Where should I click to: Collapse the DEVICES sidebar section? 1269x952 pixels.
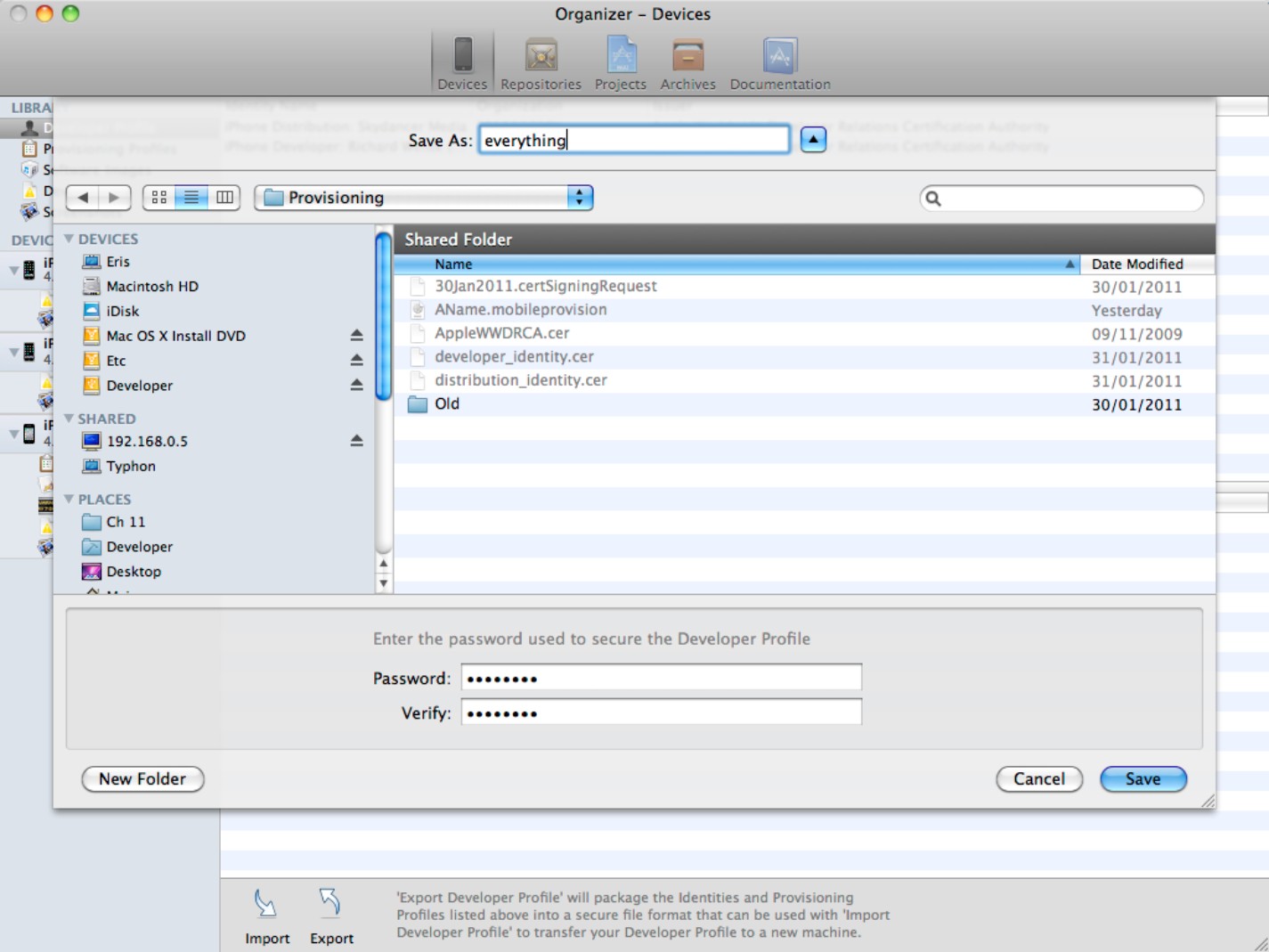tap(69, 239)
